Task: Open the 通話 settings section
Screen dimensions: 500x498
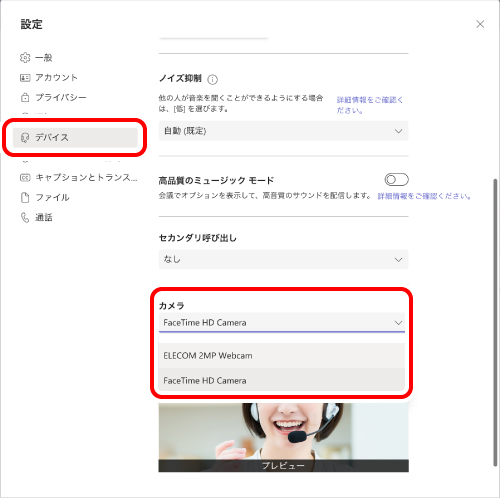Action: pyautogui.click(x=44, y=218)
